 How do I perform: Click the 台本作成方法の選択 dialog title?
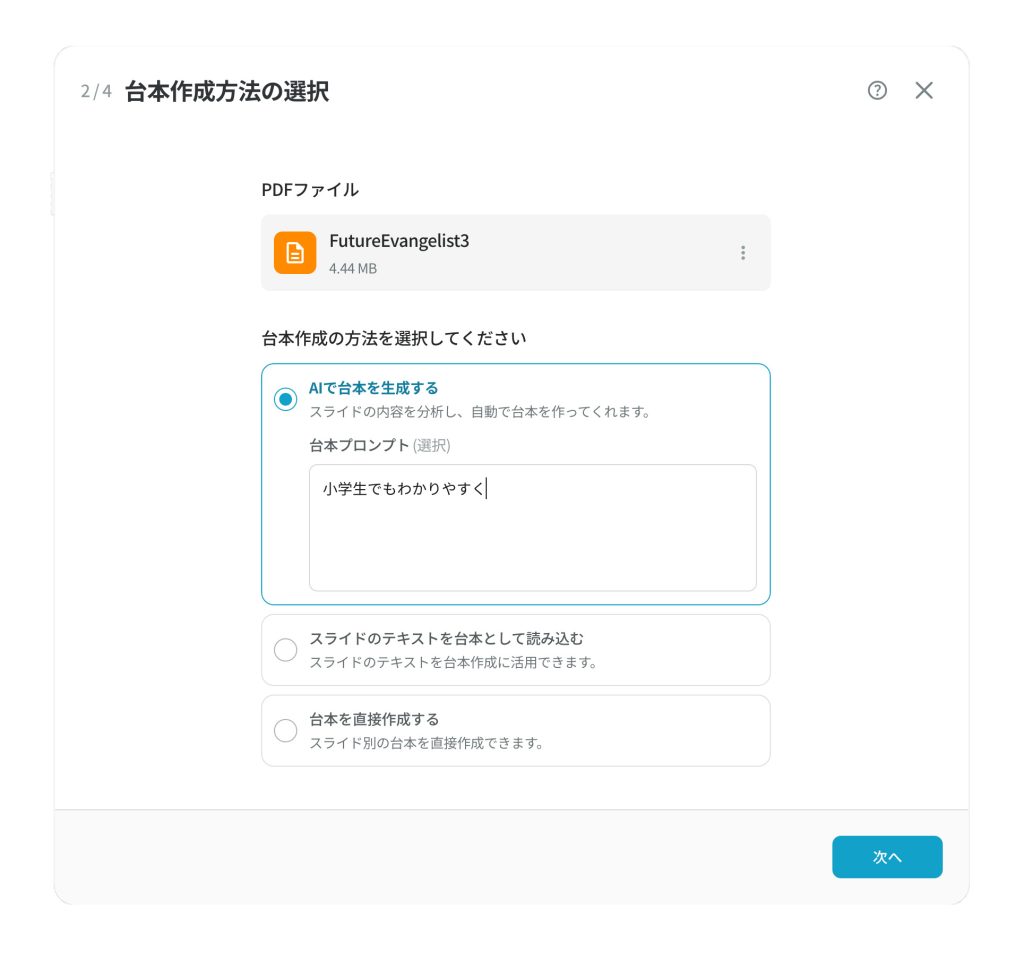point(227,92)
